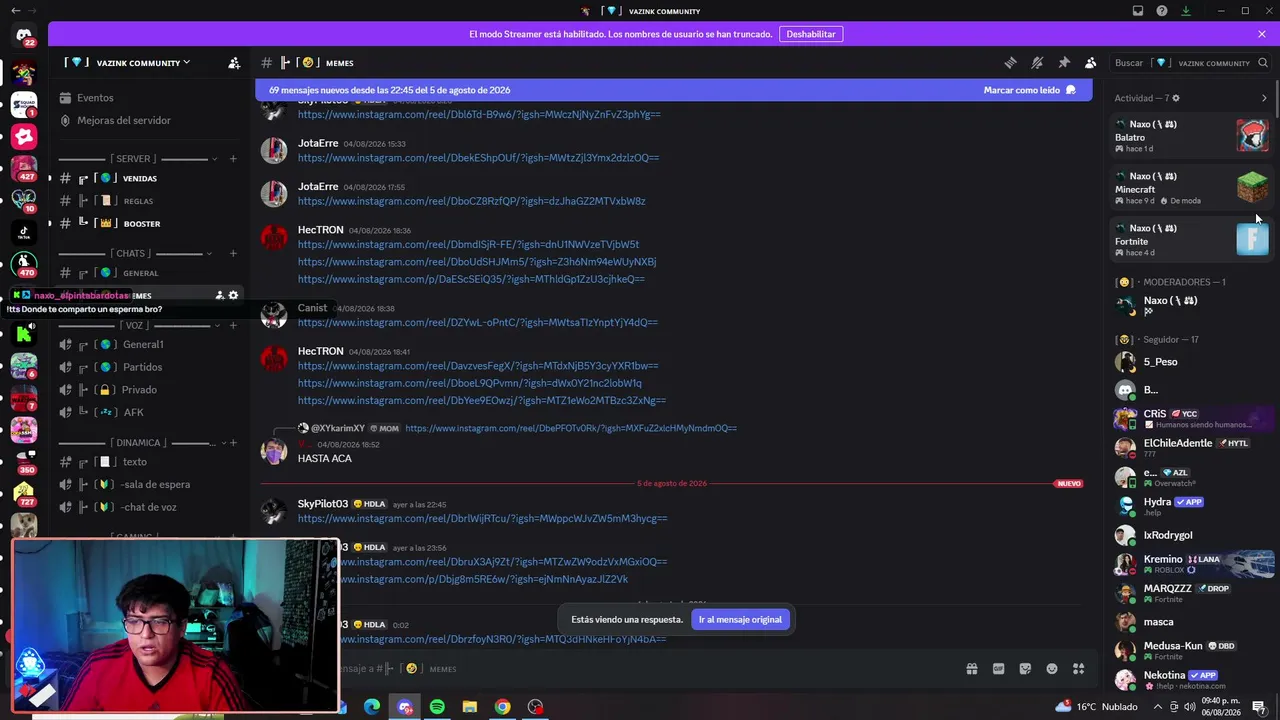
Task: Edit MEMES channel settings gear
Action: [x=234, y=295]
